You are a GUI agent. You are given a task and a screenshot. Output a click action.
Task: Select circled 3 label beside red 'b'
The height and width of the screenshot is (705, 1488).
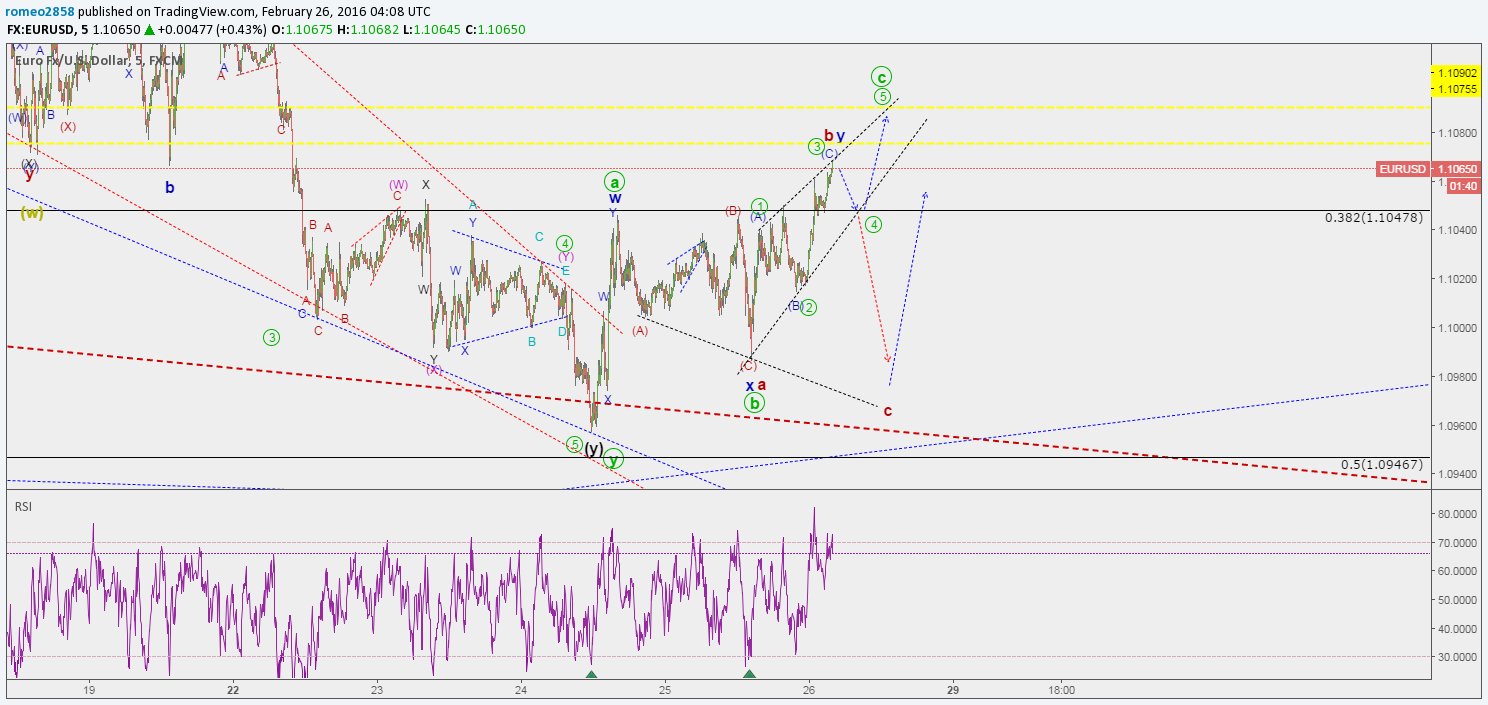[816, 147]
